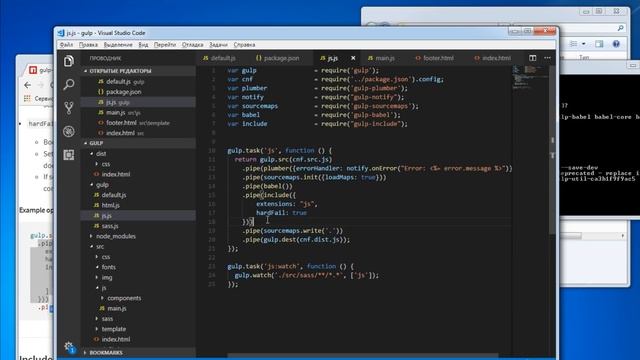Toggle preview pane icon in Explorer window
Viewport: 640px width, 360px height.
(599, 44)
